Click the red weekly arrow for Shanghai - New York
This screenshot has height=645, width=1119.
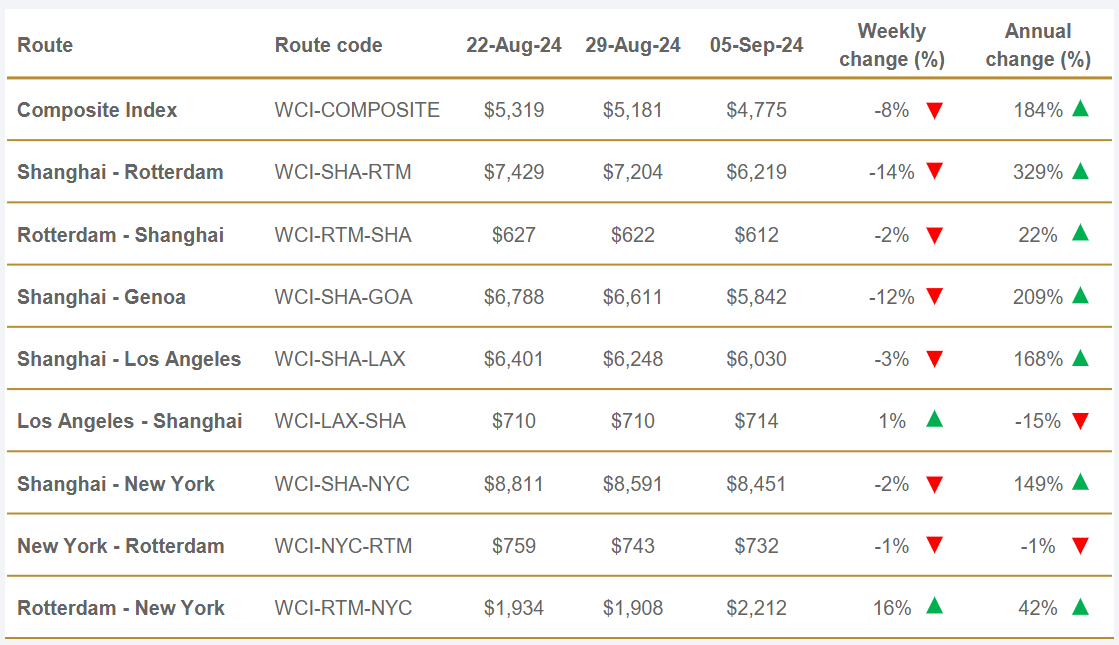click(935, 485)
